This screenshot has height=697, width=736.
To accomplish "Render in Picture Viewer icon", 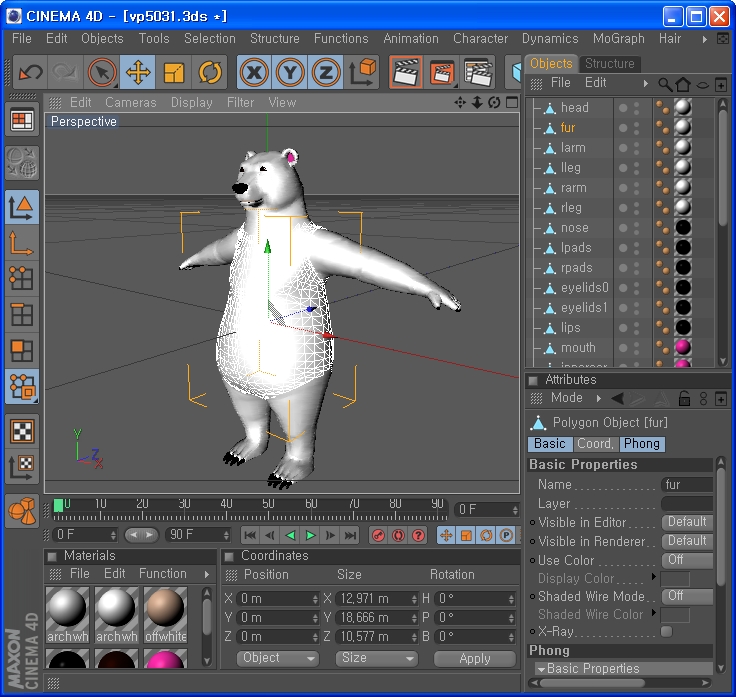I will [442, 72].
